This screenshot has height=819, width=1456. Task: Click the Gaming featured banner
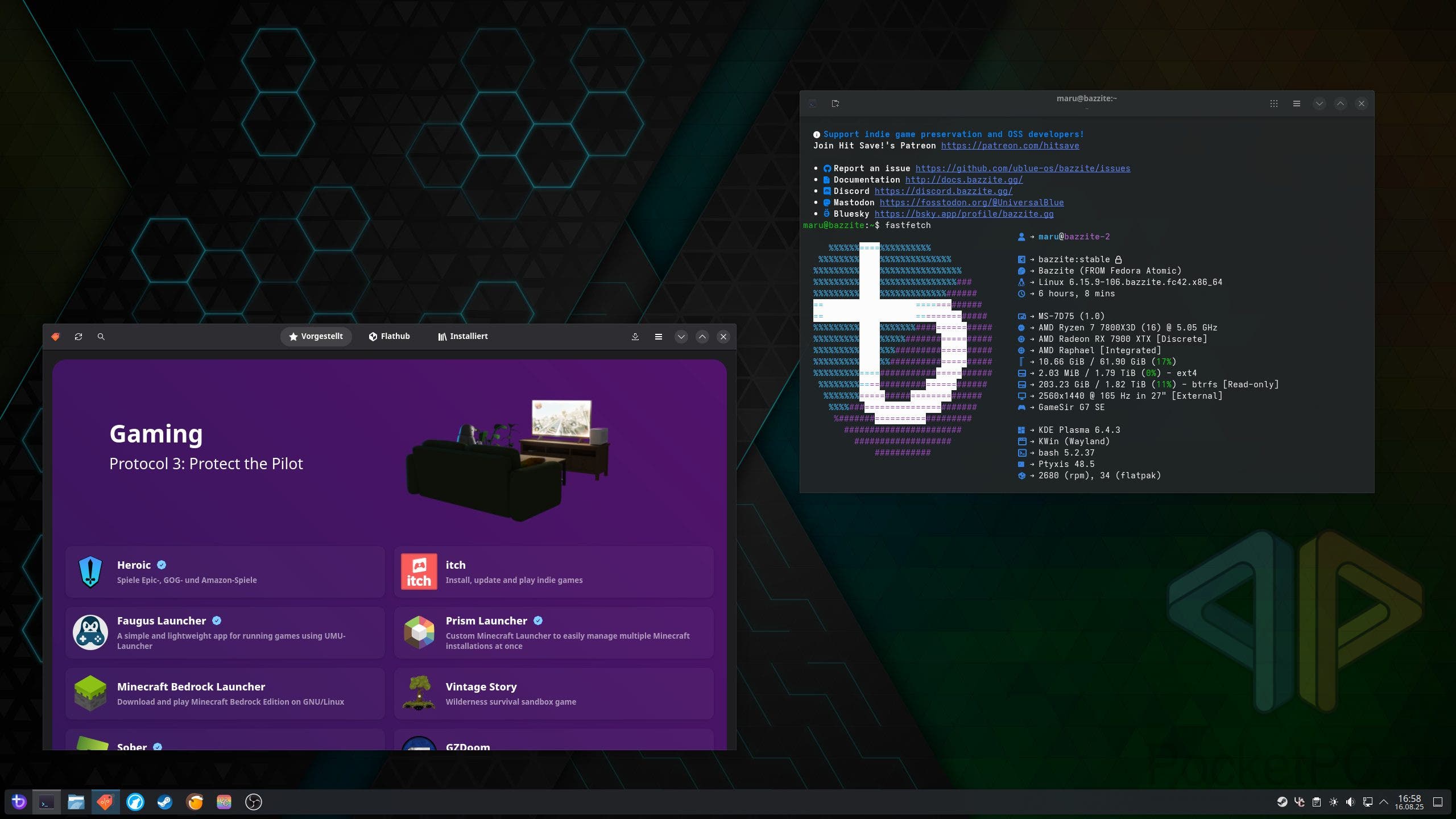(389, 449)
